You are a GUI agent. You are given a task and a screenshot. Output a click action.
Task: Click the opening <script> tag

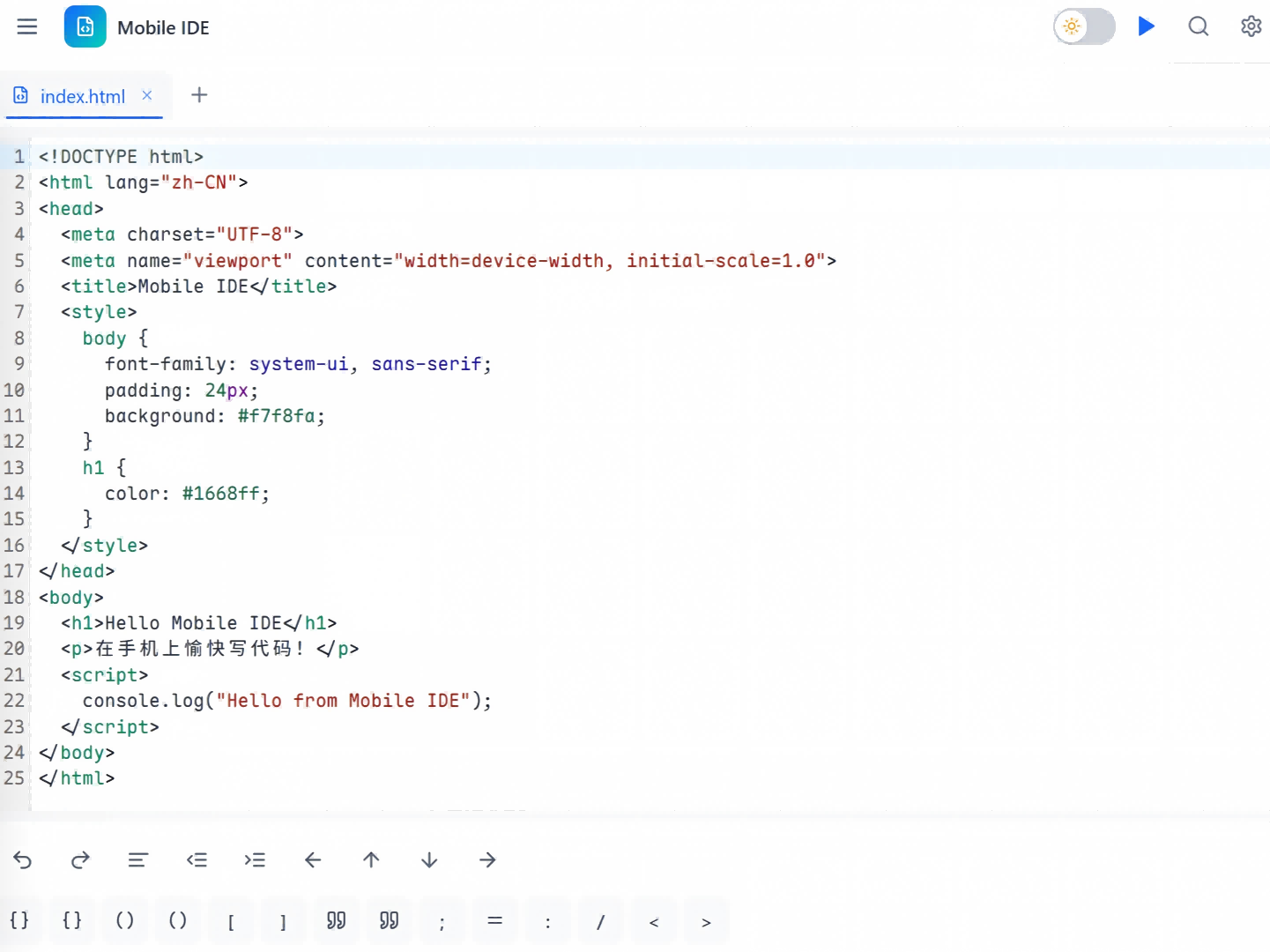pyautogui.click(x=104, y=675)
